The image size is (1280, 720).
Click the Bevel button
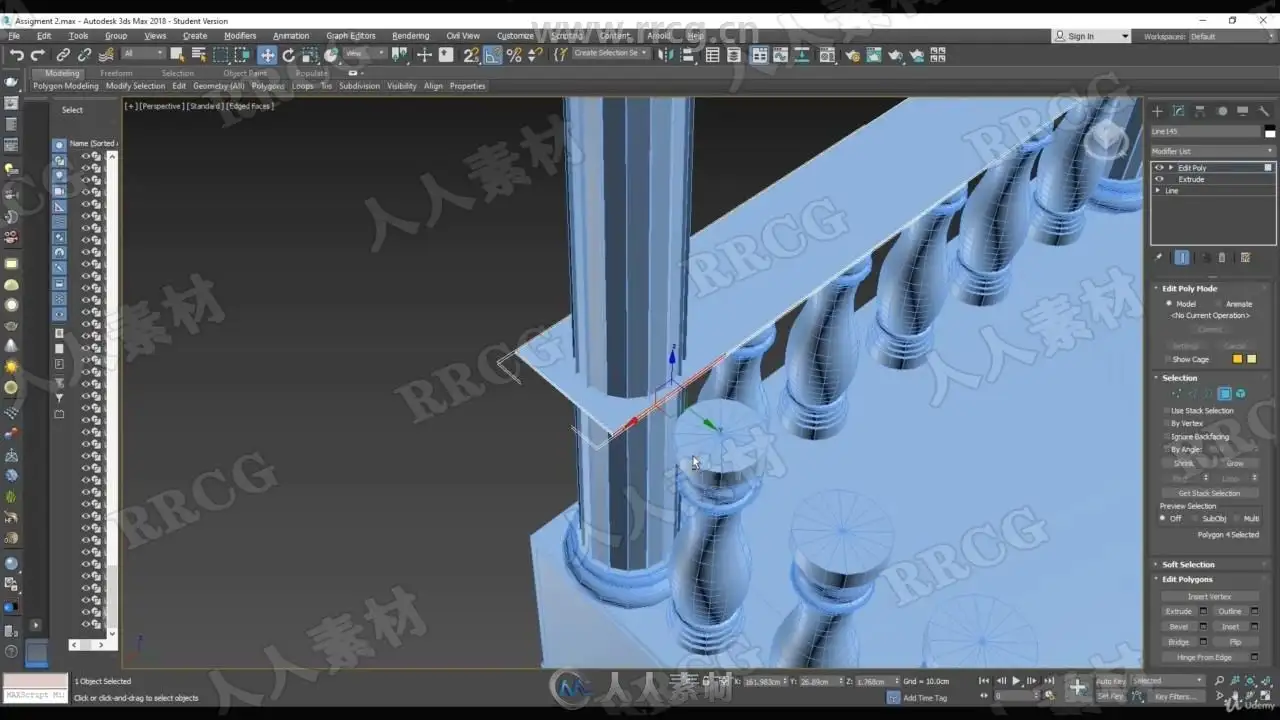point(1179,627)
